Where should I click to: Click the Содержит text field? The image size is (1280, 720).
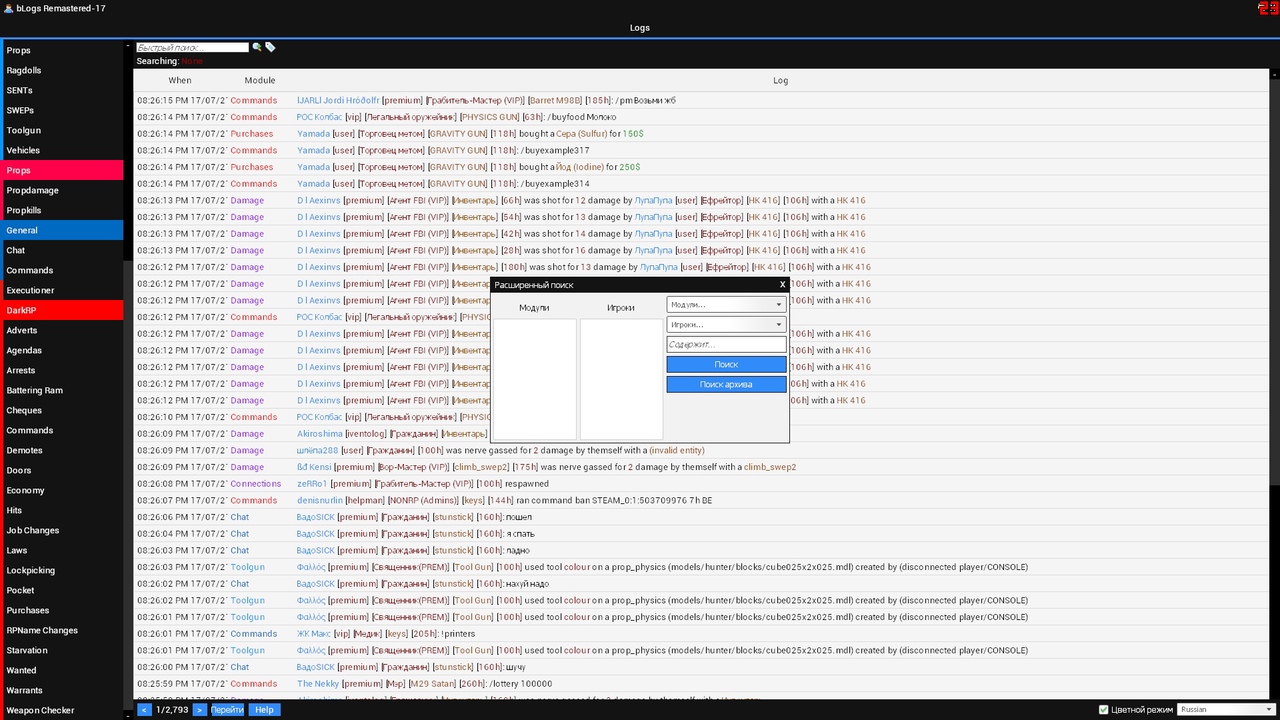click(x=726, y=344)
